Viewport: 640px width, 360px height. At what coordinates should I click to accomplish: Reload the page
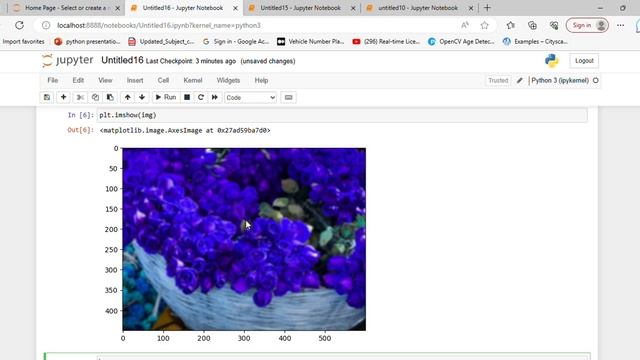19,25
